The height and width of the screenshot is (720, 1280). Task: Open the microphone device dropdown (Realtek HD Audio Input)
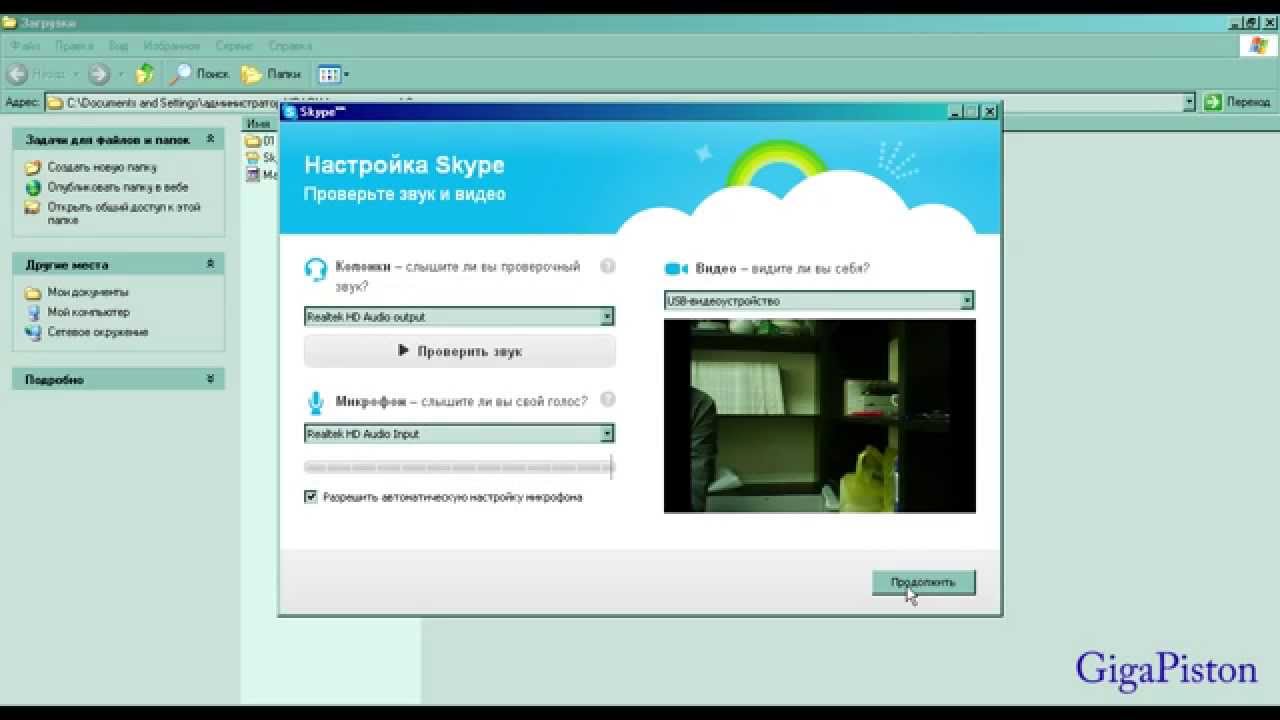click(459, 434)
